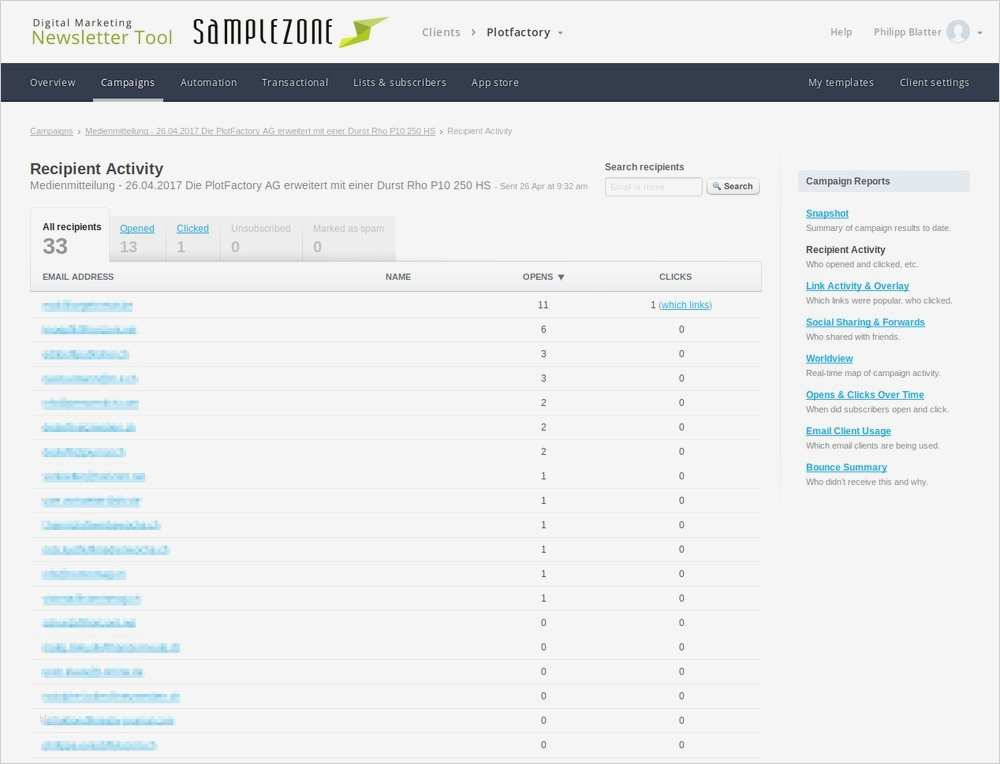The width and height of the screenshot is (1000, 764).
Task: Open Lists & subscribers menu
Action: point(399,82)
